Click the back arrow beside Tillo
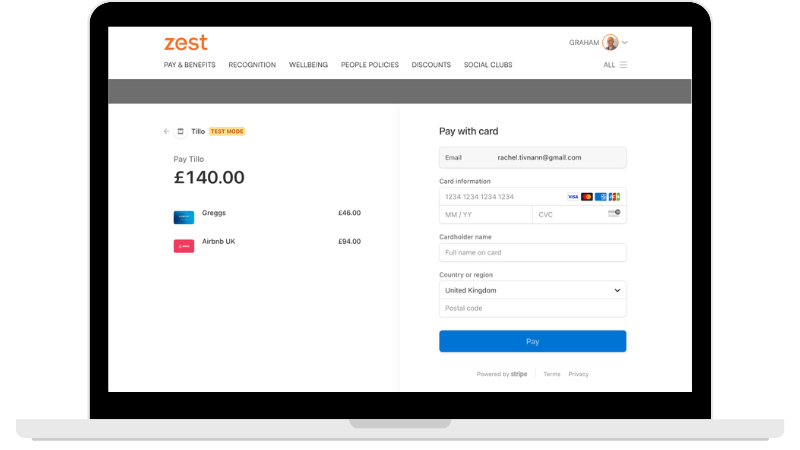 (167, 132)
